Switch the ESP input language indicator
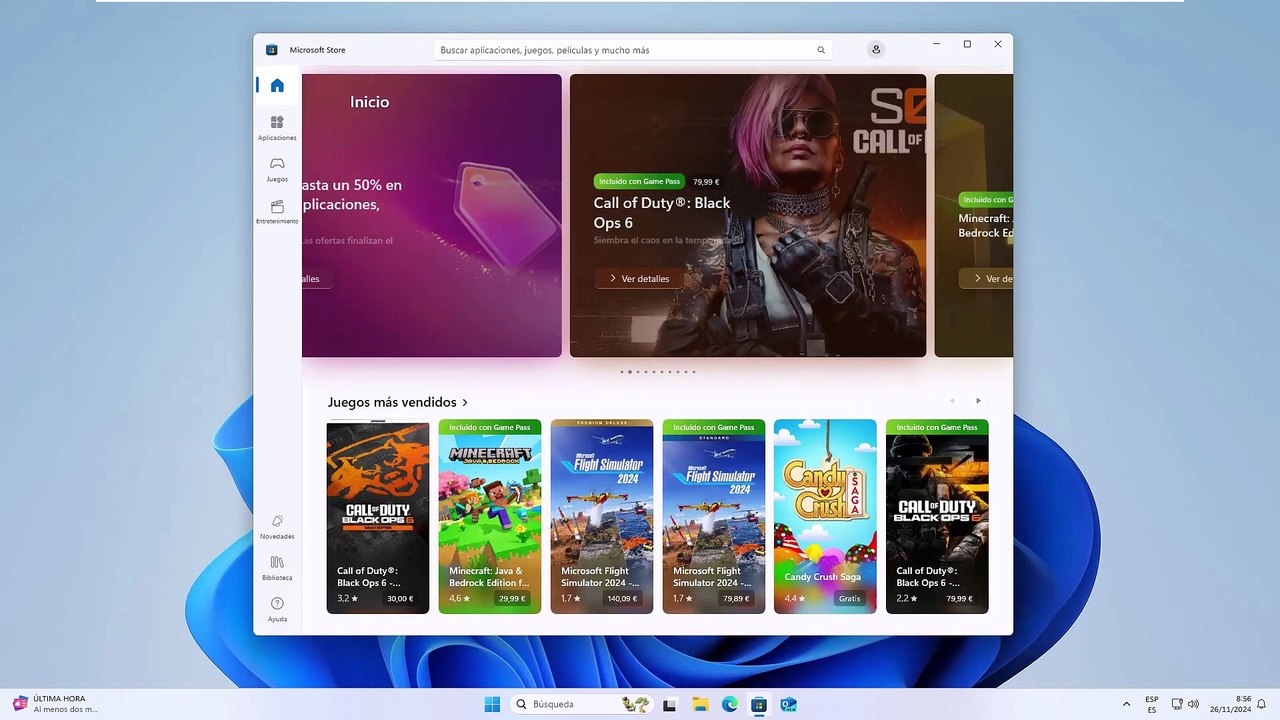Screen dimensions: 1280x720 point(1152,704)
